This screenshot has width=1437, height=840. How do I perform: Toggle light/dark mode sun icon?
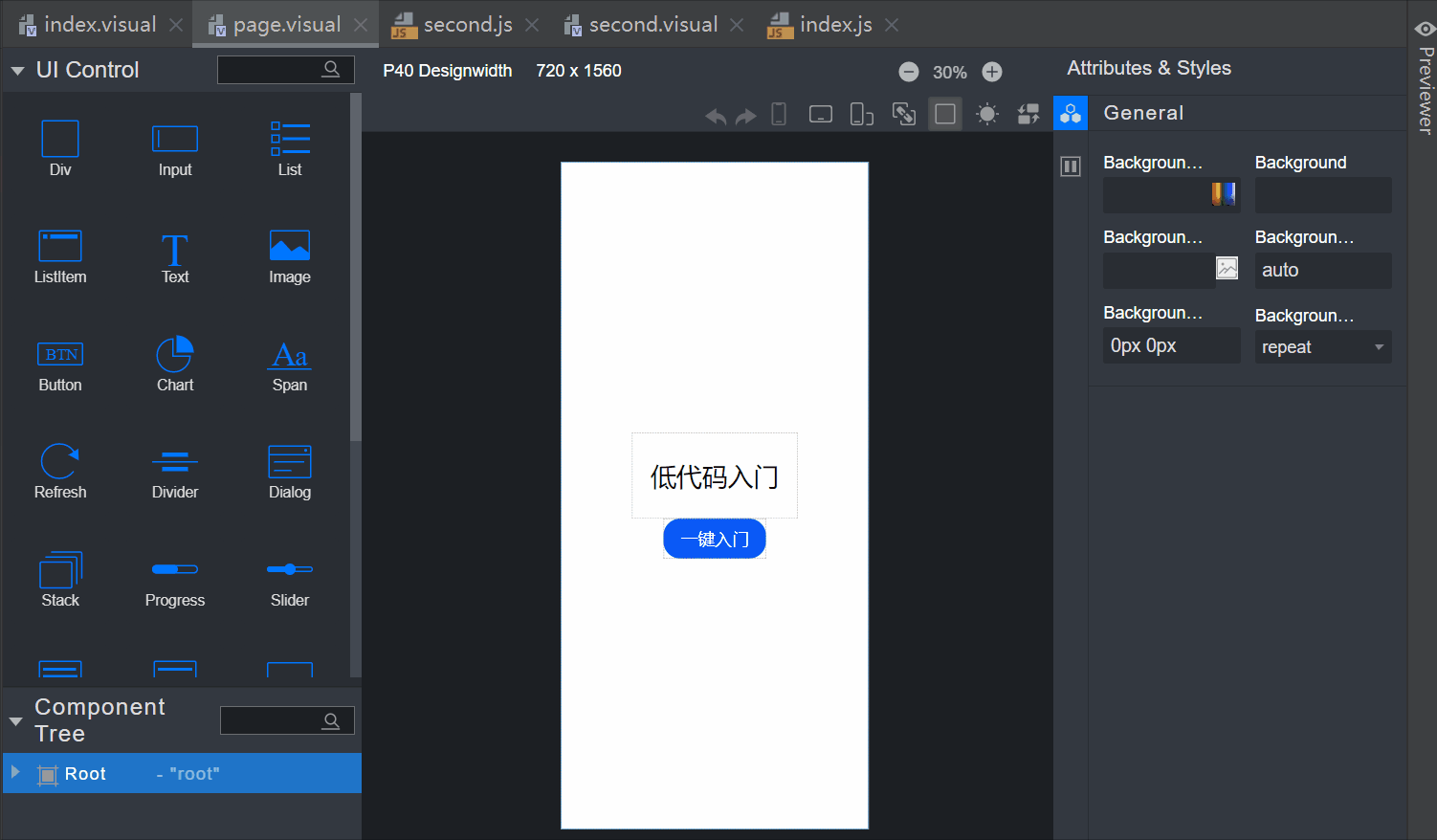[x=987, y=115]
